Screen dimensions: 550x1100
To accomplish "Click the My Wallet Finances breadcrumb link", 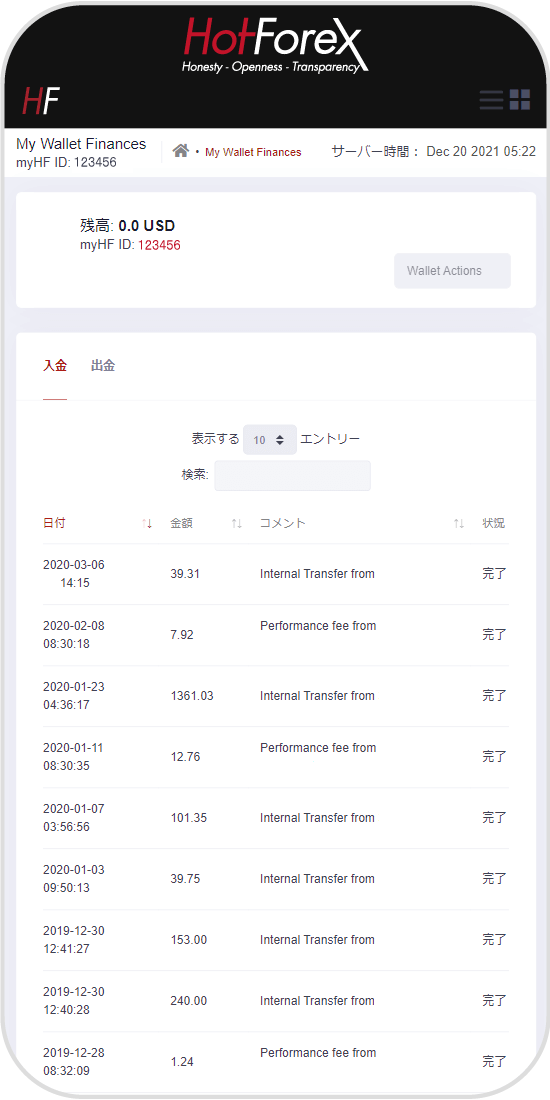I will pyautogui.click(x=253, y=152).
